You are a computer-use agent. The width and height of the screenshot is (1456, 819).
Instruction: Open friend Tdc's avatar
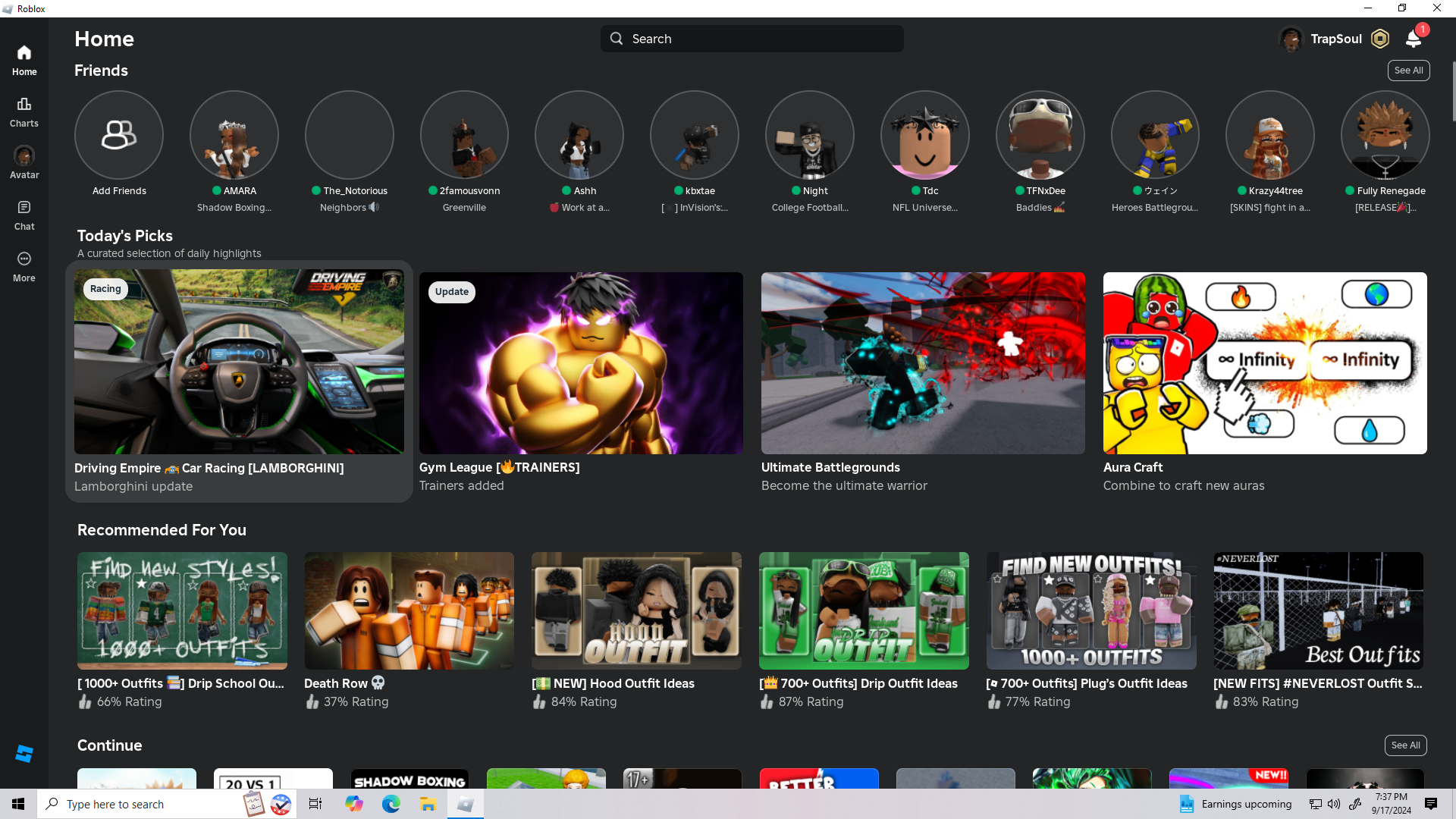pyautogui.click(x=924, y=135)
